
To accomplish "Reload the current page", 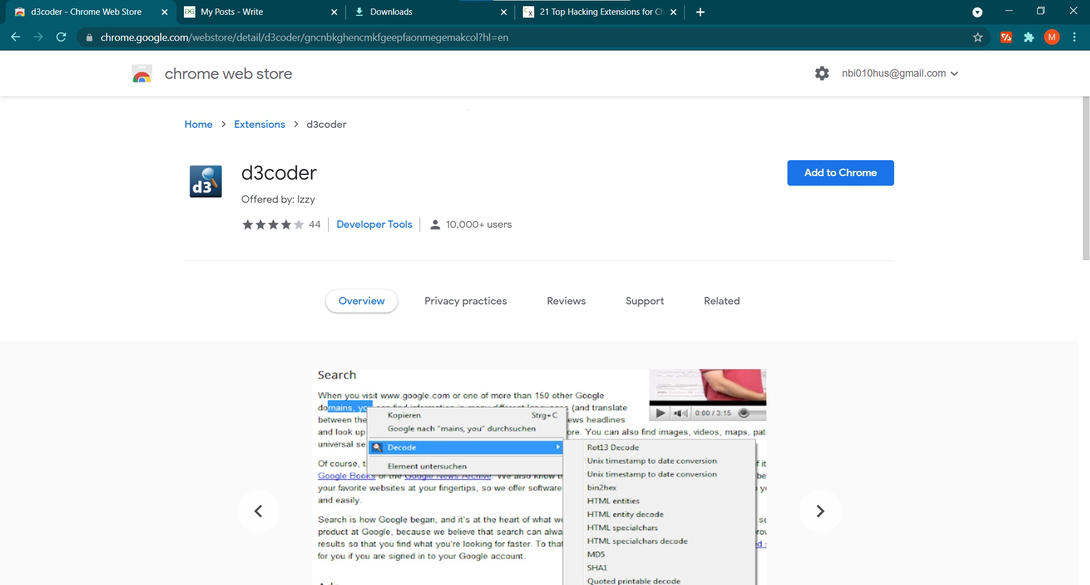I will tap(61, 37).
